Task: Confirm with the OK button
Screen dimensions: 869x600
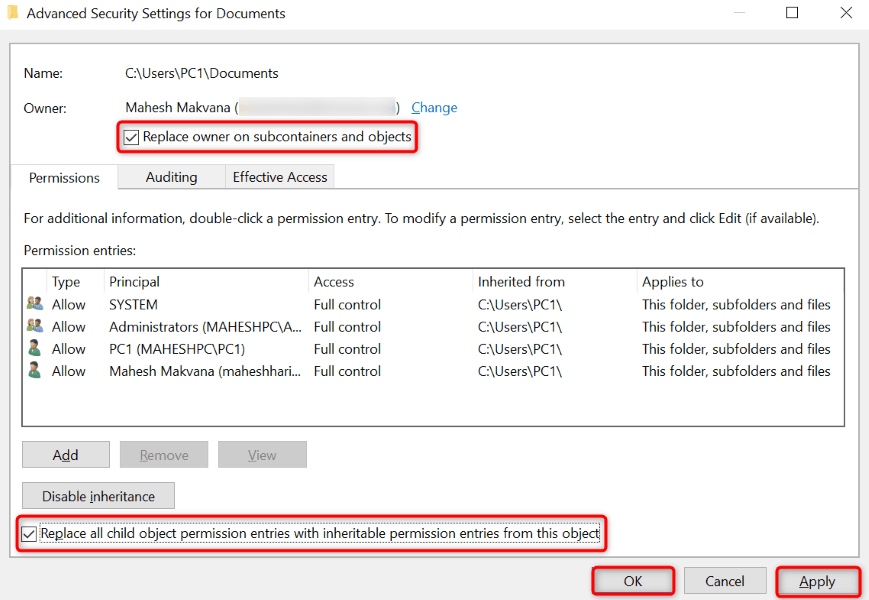Action: point(633,581)
